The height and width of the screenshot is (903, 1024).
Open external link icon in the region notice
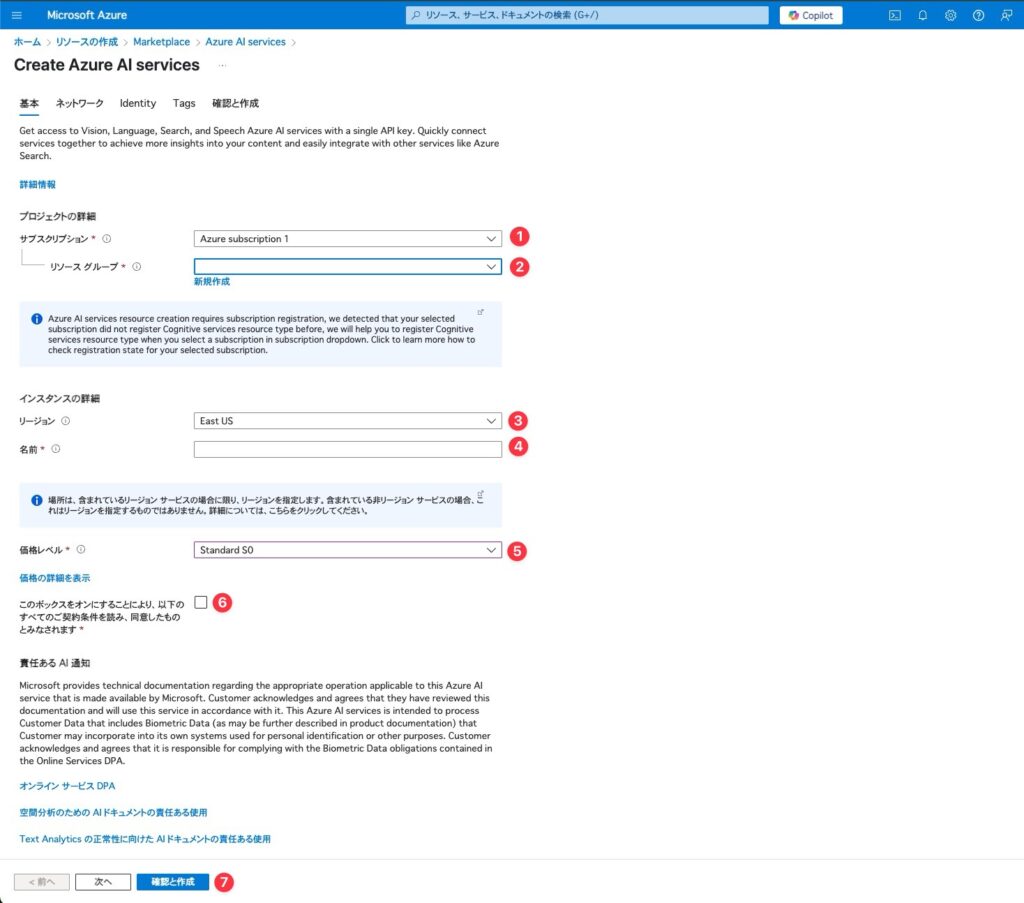(481, 494)
